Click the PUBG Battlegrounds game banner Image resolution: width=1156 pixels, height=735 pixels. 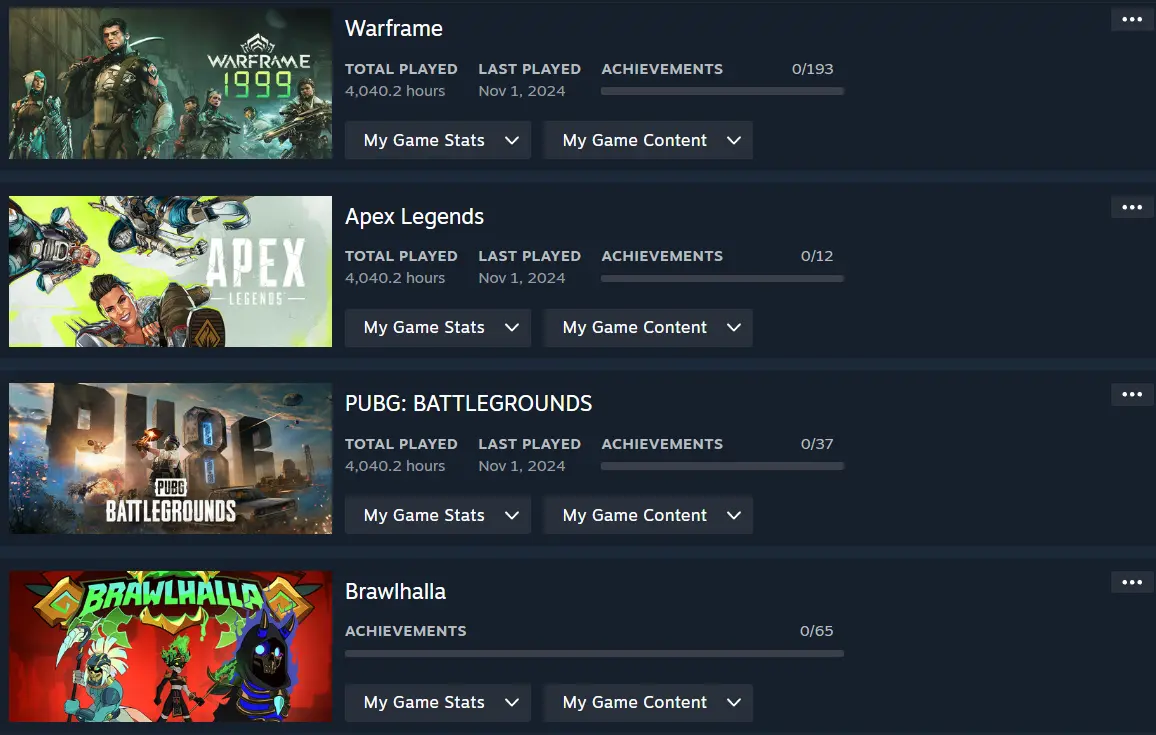(x=170, y=459)
